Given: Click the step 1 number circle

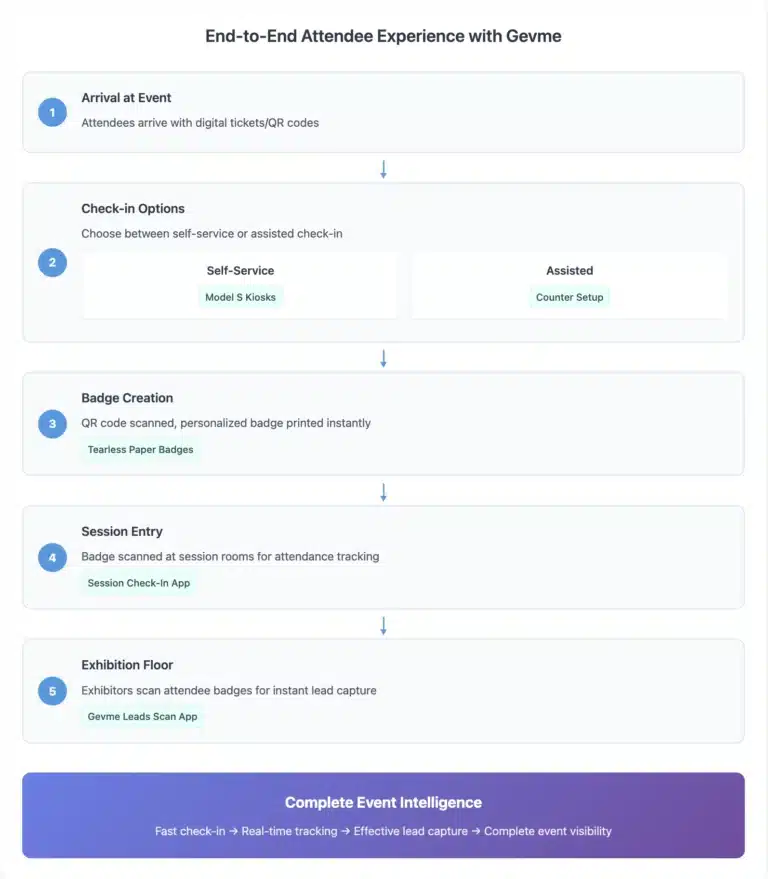Looking at the screenshot, I should [x=52, y=112].
